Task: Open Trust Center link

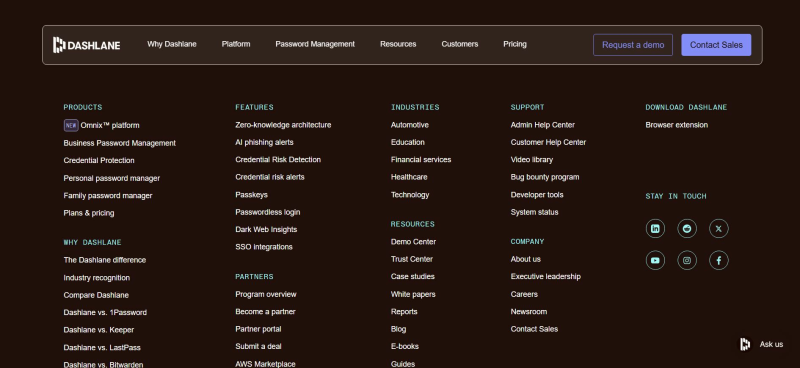Action: 412,259
